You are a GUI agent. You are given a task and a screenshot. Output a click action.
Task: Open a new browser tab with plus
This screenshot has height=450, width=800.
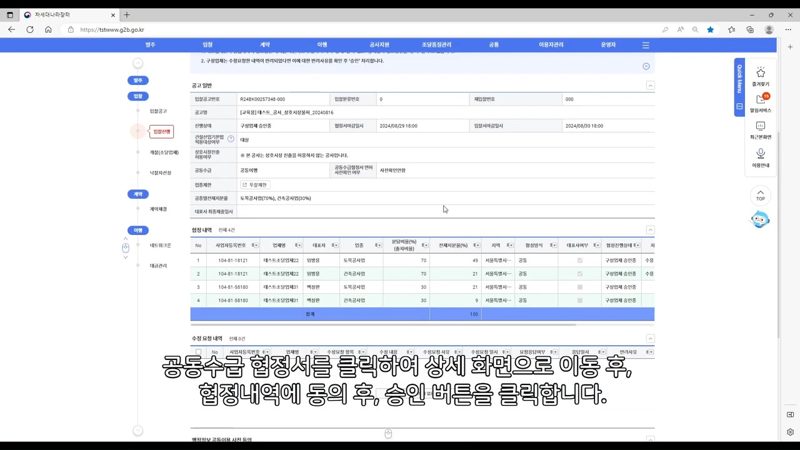pyautogui.click(x=127, y=15)
